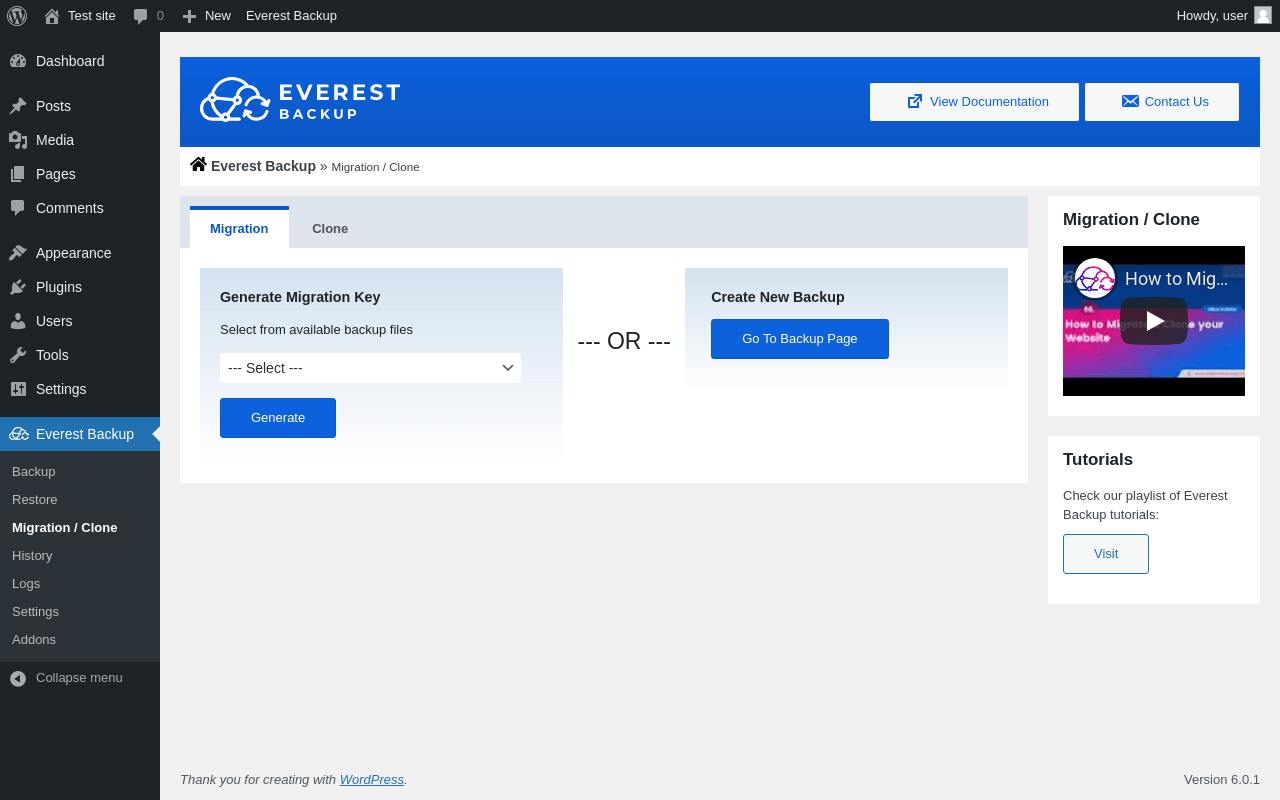Click the breadcrumb home icon
Viewport: 1280px width, 800px height.
[x=198, y=164]
